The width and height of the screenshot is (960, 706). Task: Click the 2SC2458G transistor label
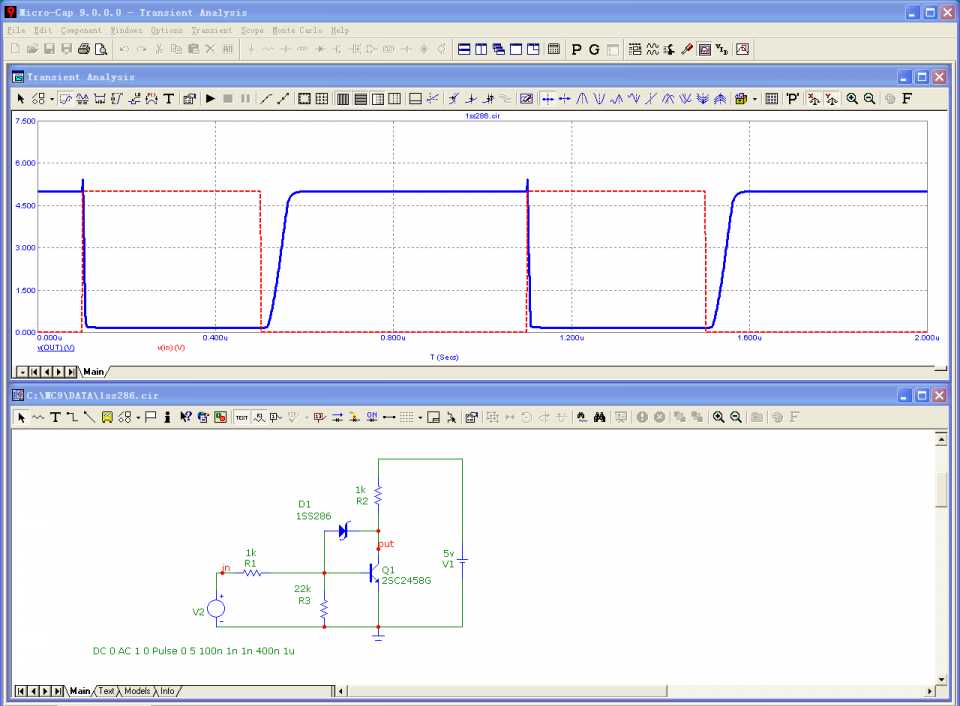(406, 580)
